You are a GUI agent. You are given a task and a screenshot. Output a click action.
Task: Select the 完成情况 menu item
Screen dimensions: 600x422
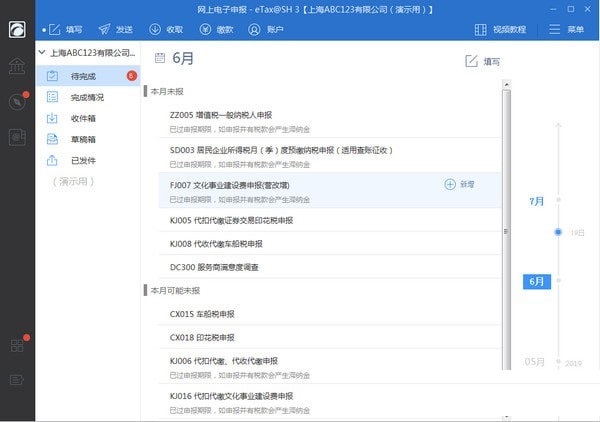click(88, 97)
